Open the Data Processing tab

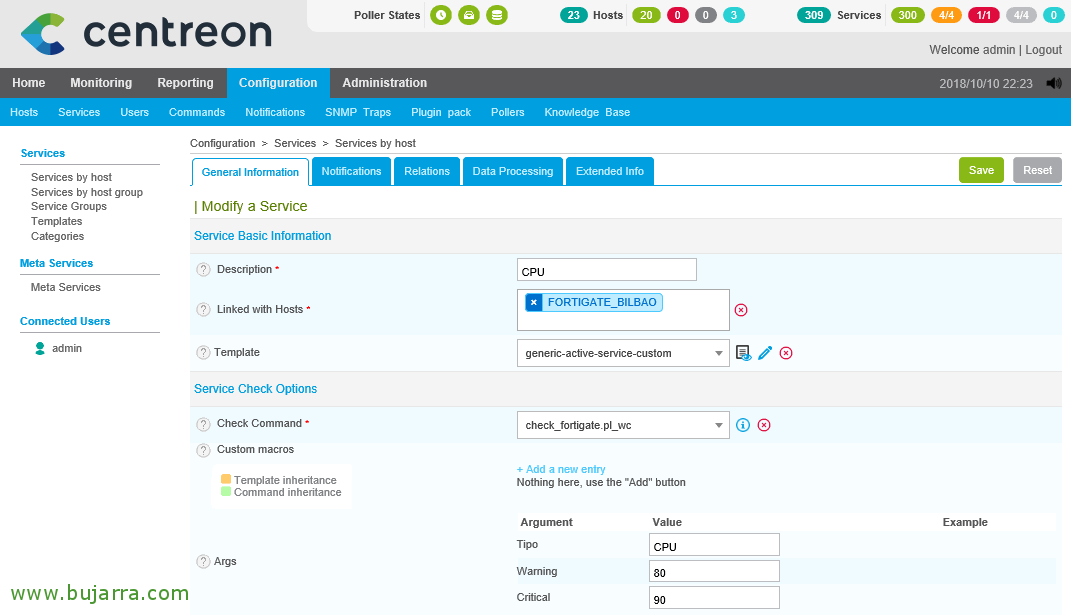513,172
